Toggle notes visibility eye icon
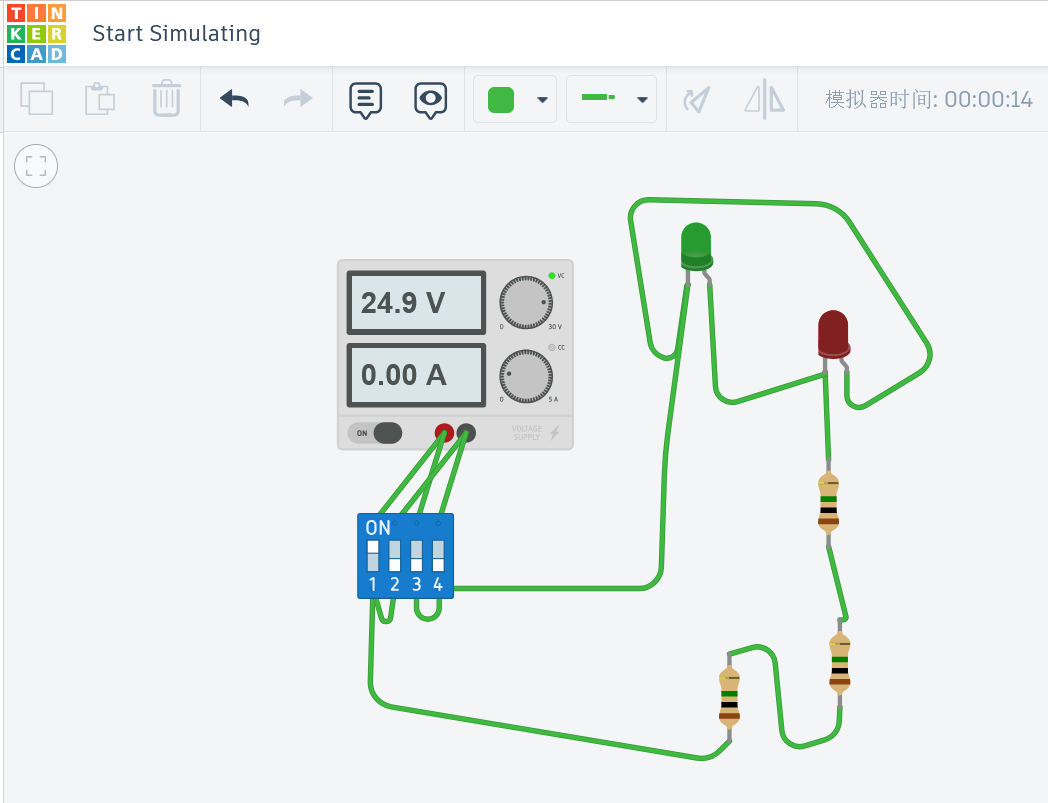The image size is (1048, 803). [430, 100]
